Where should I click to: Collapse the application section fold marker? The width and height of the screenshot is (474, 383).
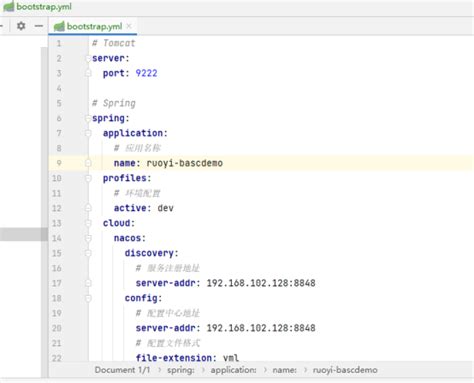(88, 133)
